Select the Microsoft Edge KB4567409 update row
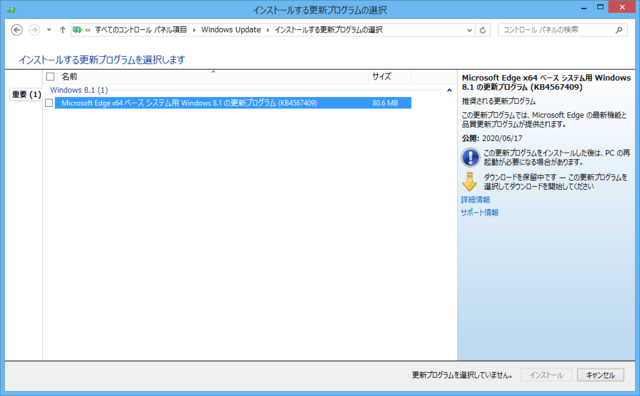640x396 pixels. coord(233,103)
